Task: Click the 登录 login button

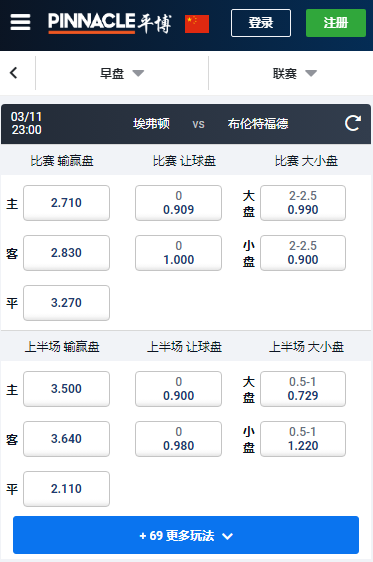Action: [x=261, y=23]
